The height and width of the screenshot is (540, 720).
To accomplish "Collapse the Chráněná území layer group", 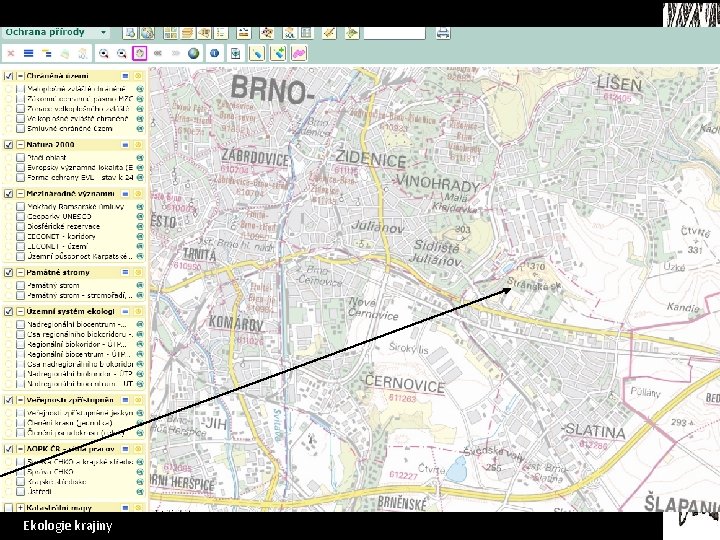I will 19,76.
